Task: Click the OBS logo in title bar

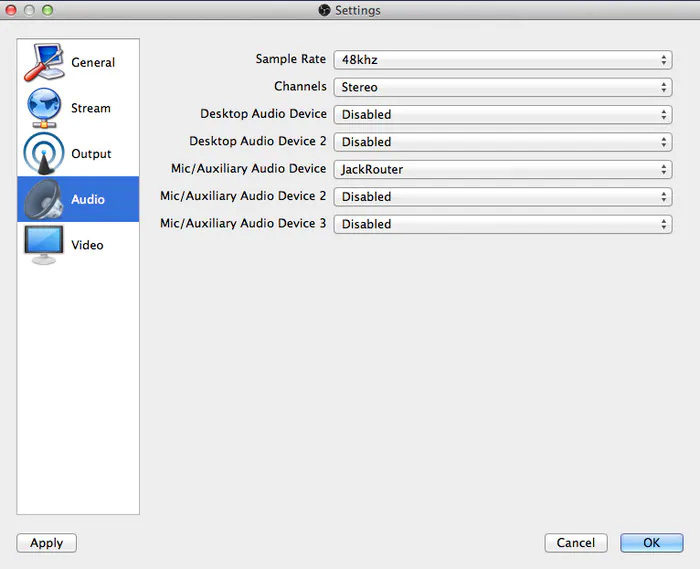Action: 325,10
